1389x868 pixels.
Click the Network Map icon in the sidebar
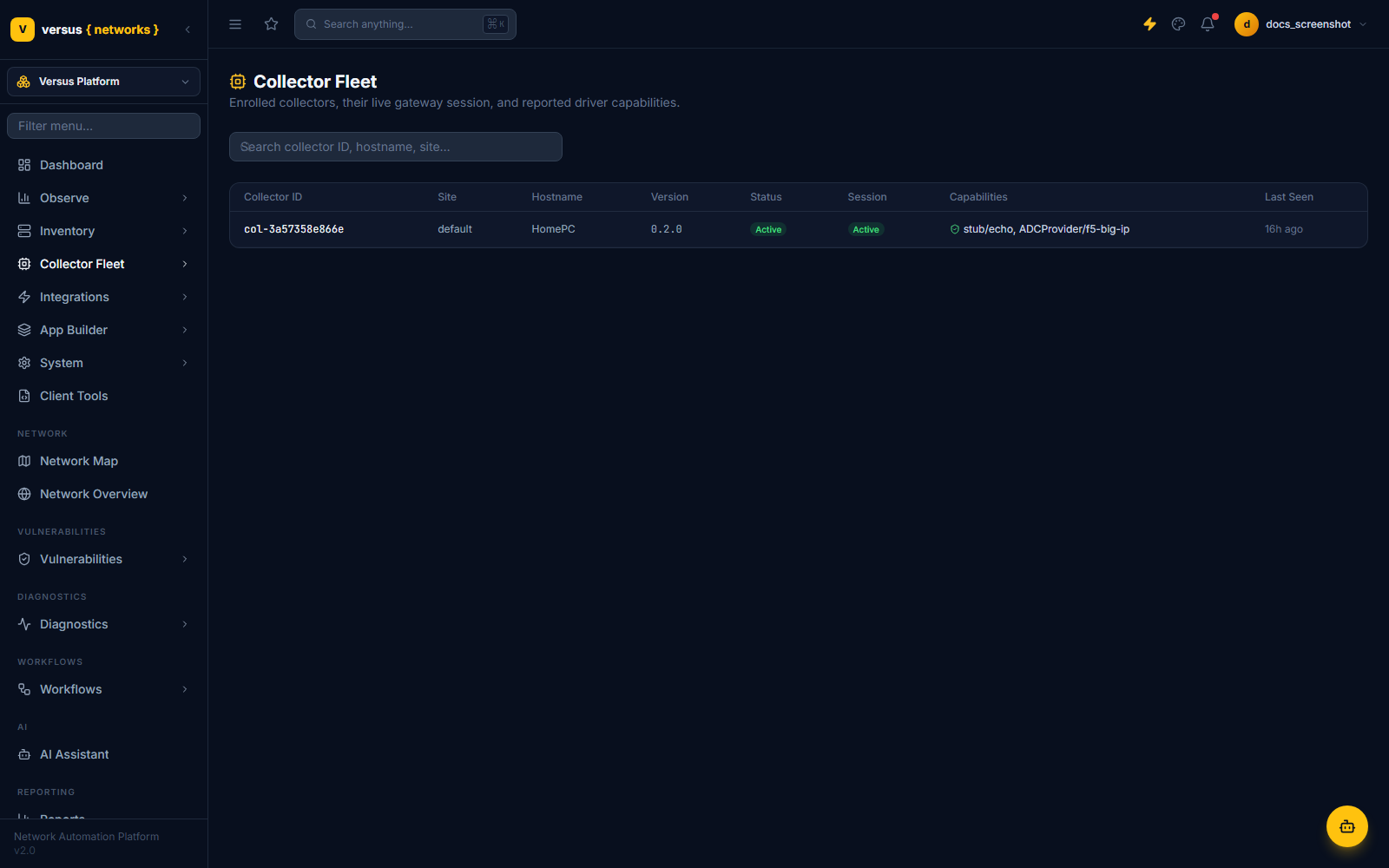pos(24,461)
